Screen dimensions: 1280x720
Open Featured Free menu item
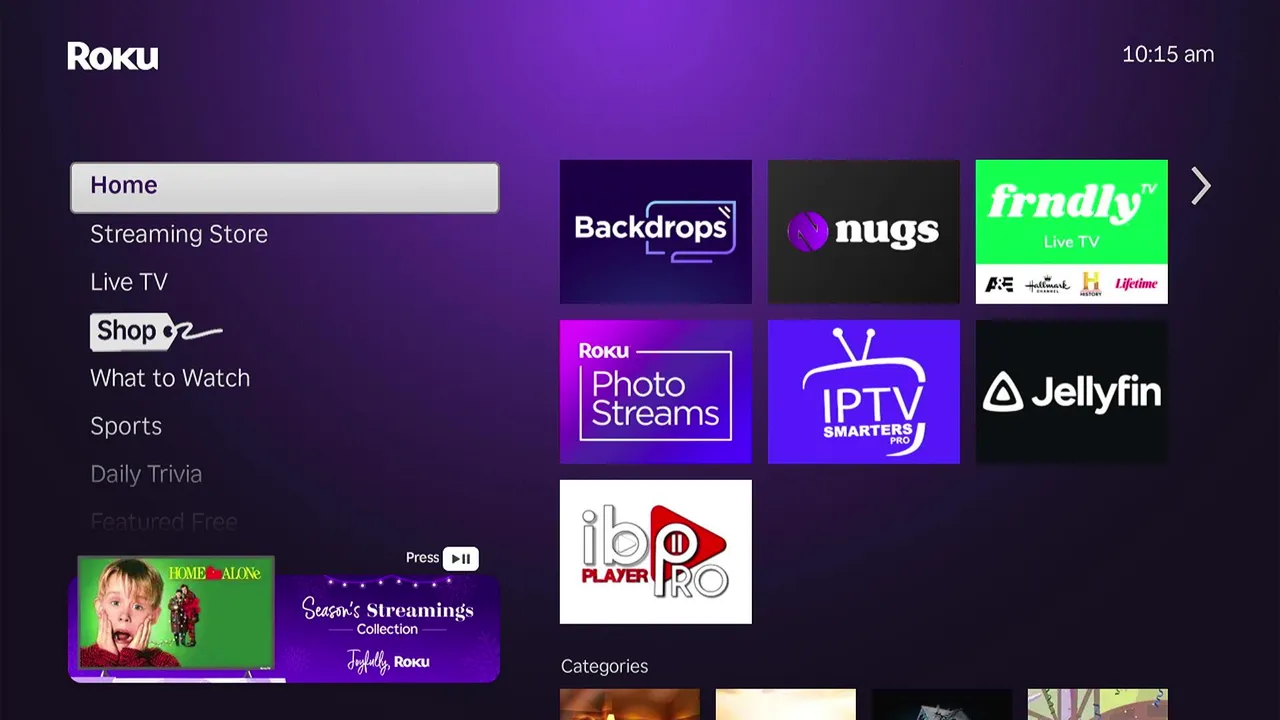click(164, 521)
